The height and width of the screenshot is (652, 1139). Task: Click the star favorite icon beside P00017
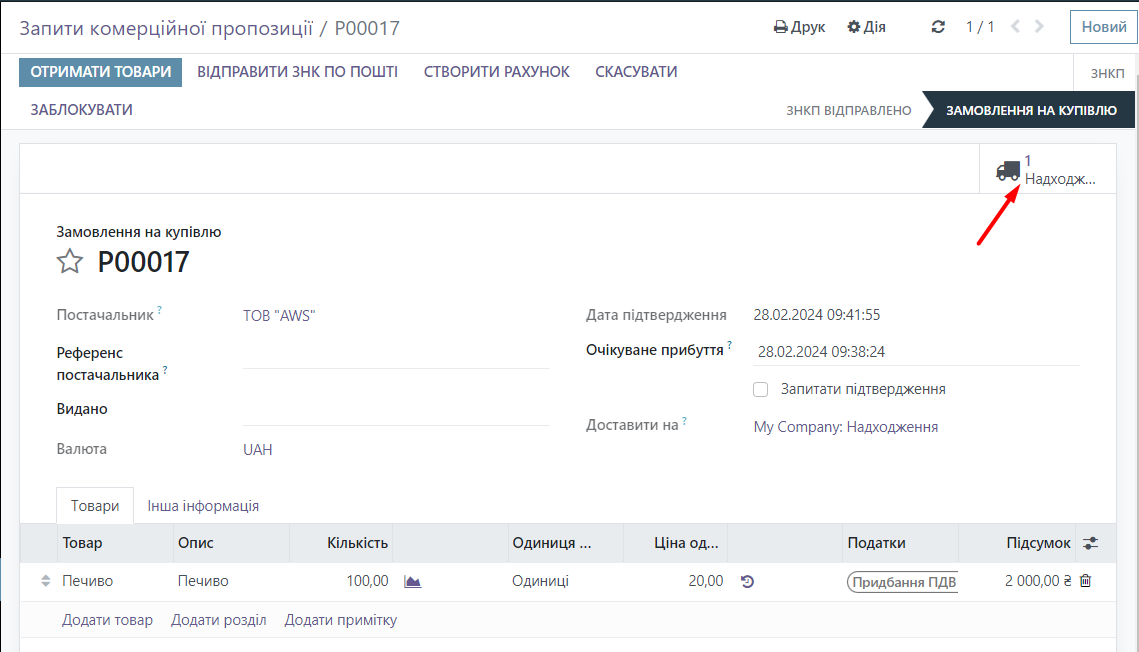(x=69, y=262)
